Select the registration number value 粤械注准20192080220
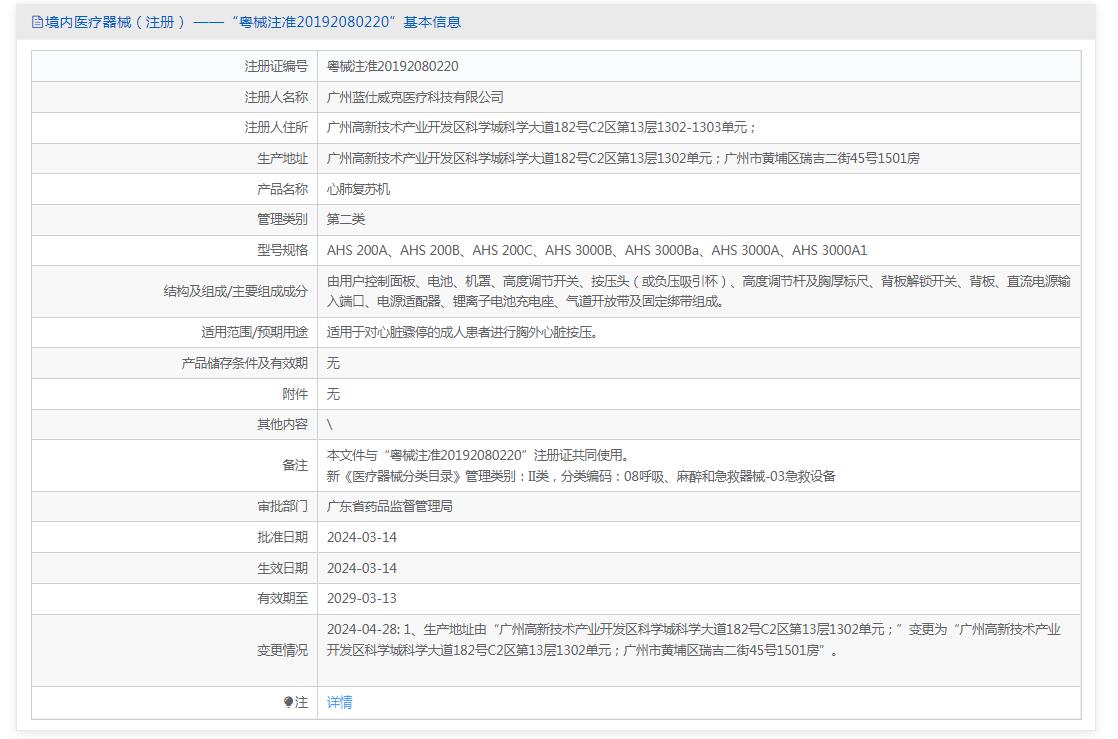 [x=393, y=67]
